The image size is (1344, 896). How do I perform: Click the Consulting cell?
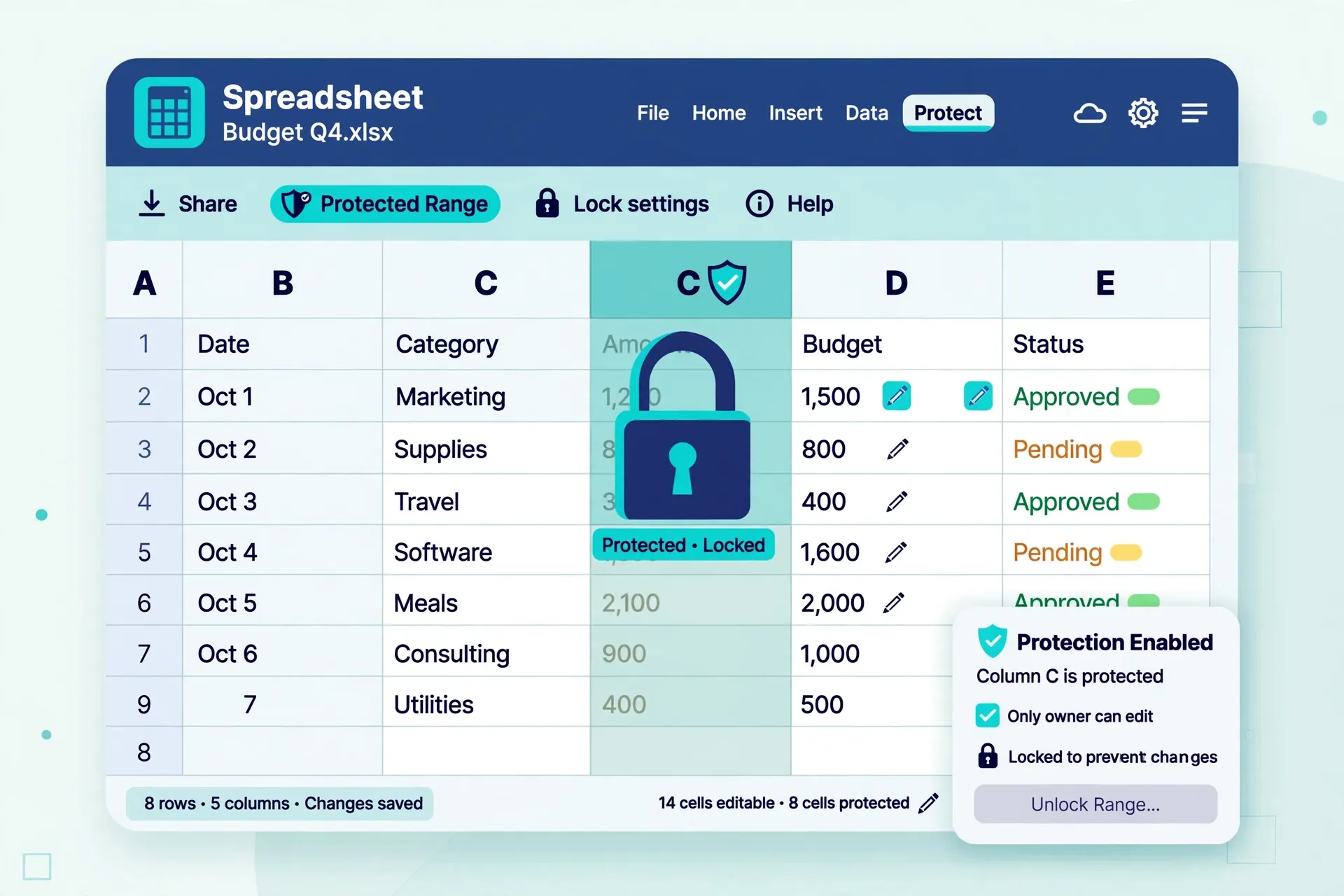tap(486, 652)
